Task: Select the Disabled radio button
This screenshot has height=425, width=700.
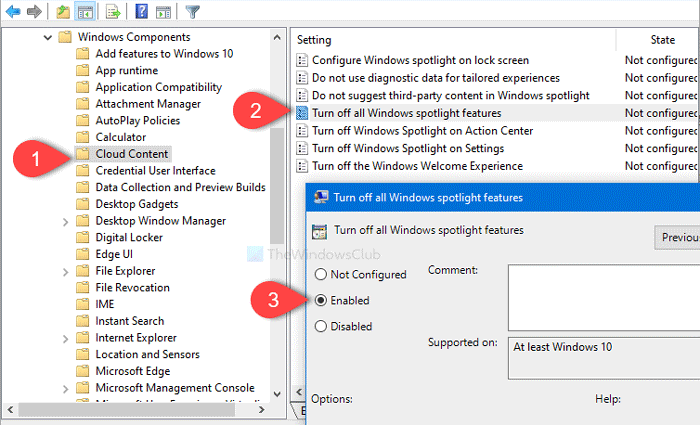Action: 321,326
